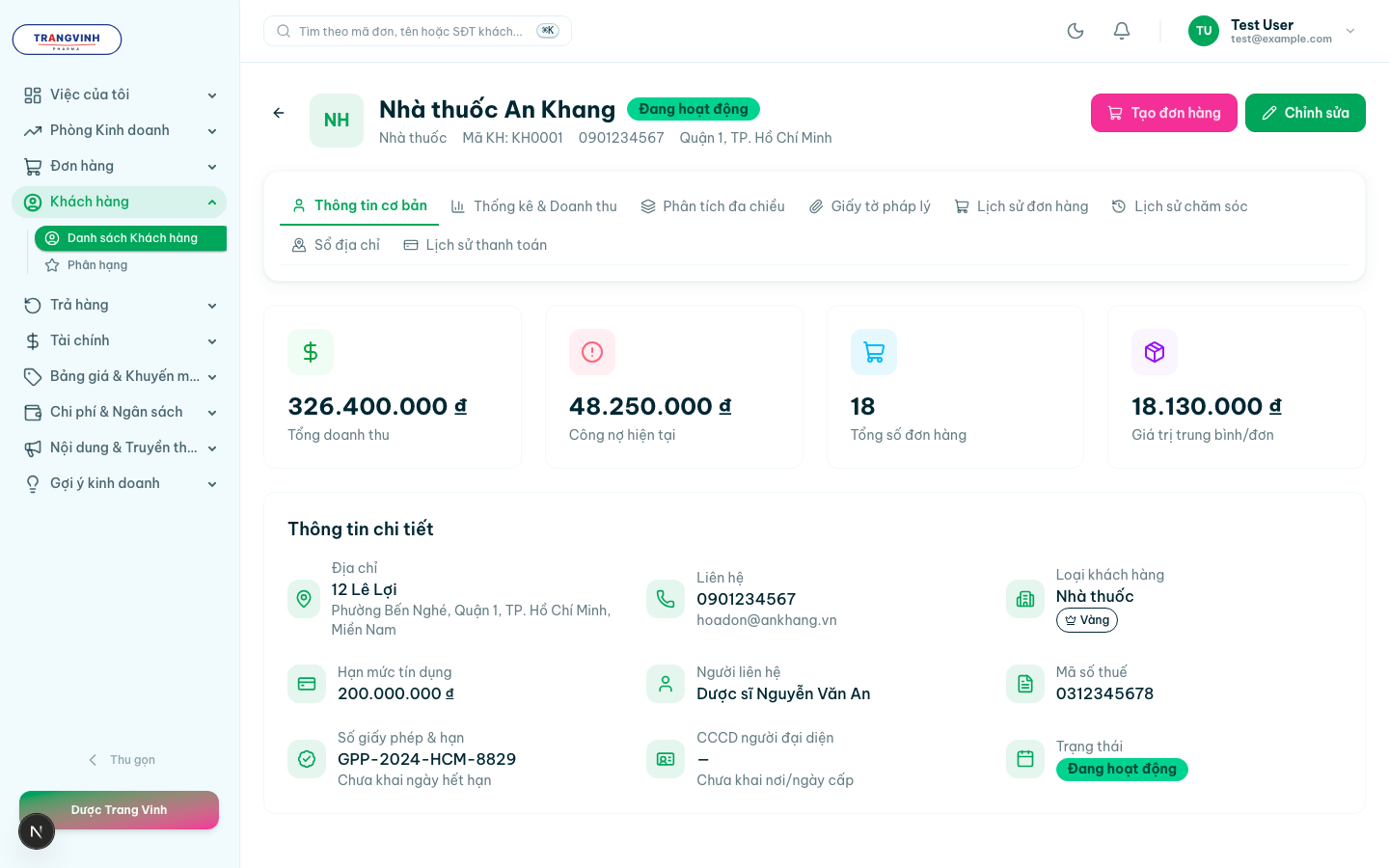Switch to Phân tích đa chiều tab
The height and width of the screenshot is (868, 1389).
pyautogui.click(x=713, y=206)
